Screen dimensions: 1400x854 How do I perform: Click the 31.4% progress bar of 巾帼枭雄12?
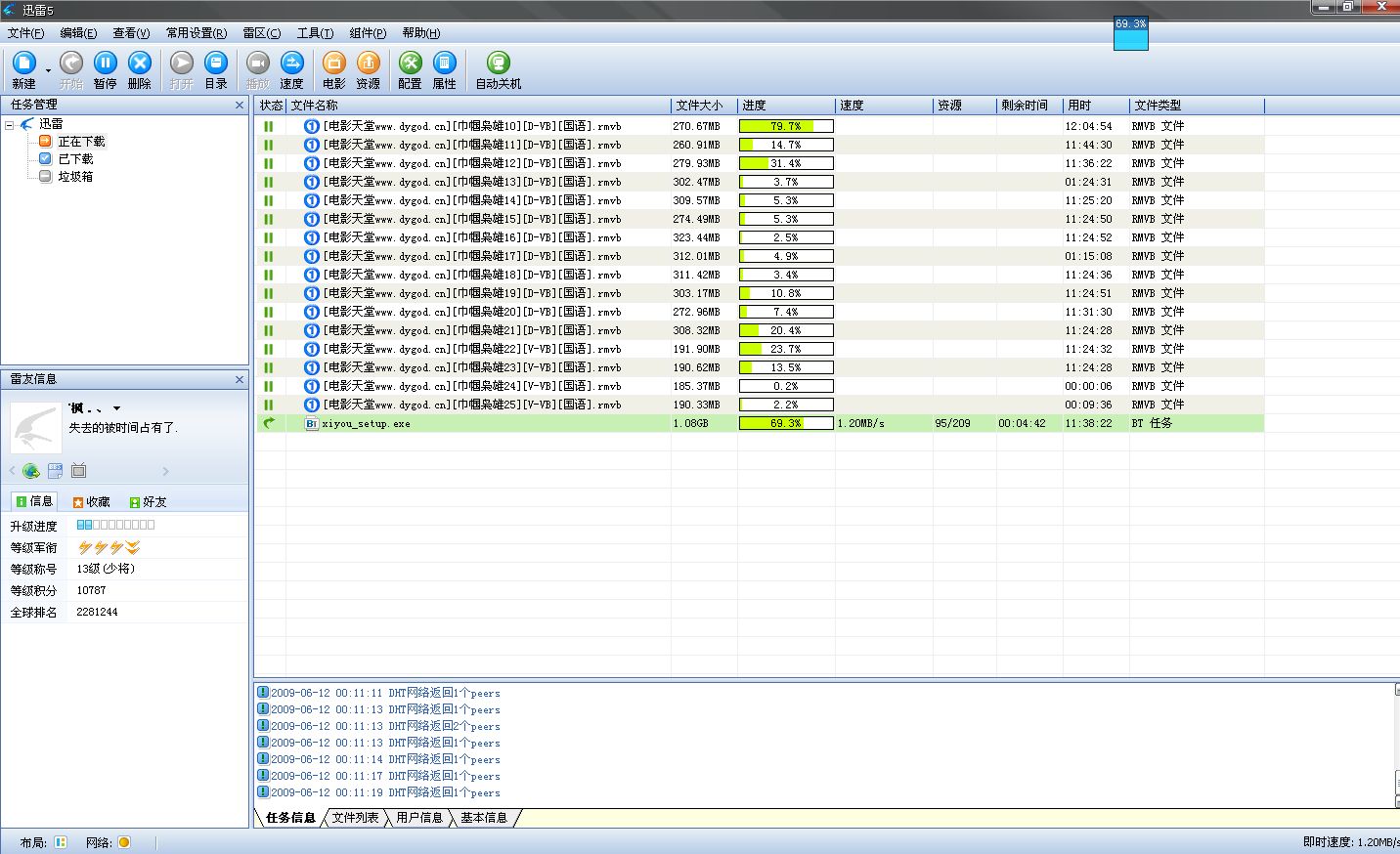pos(786,163)
